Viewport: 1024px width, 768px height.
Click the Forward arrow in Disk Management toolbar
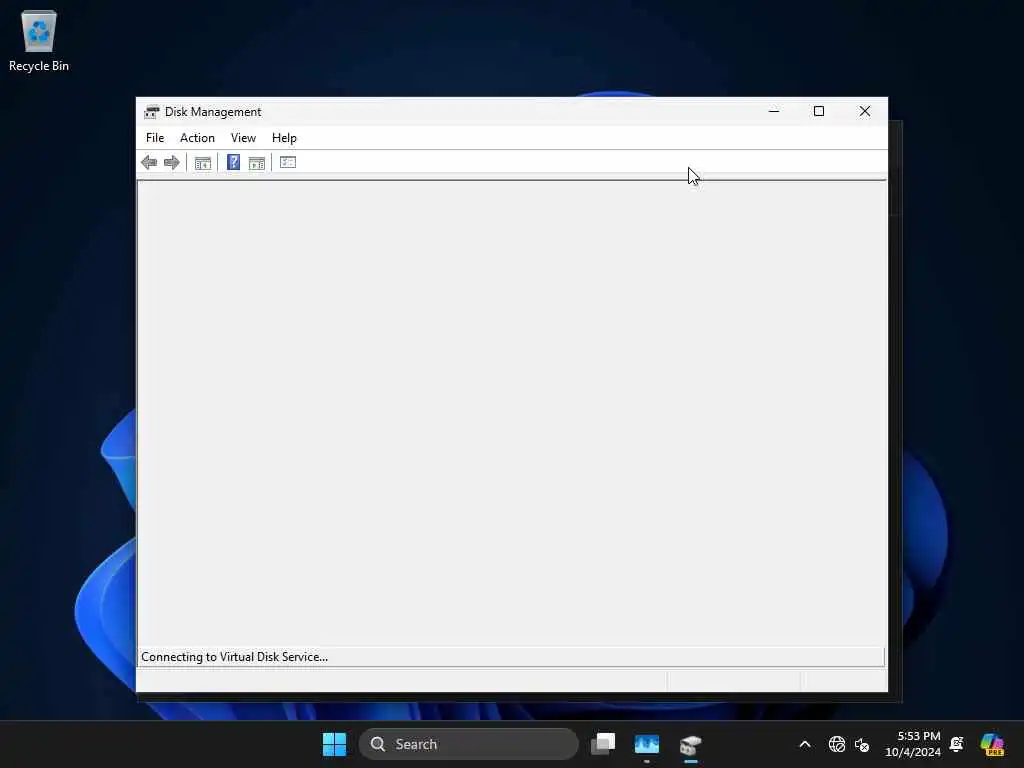tap(172, 163)
